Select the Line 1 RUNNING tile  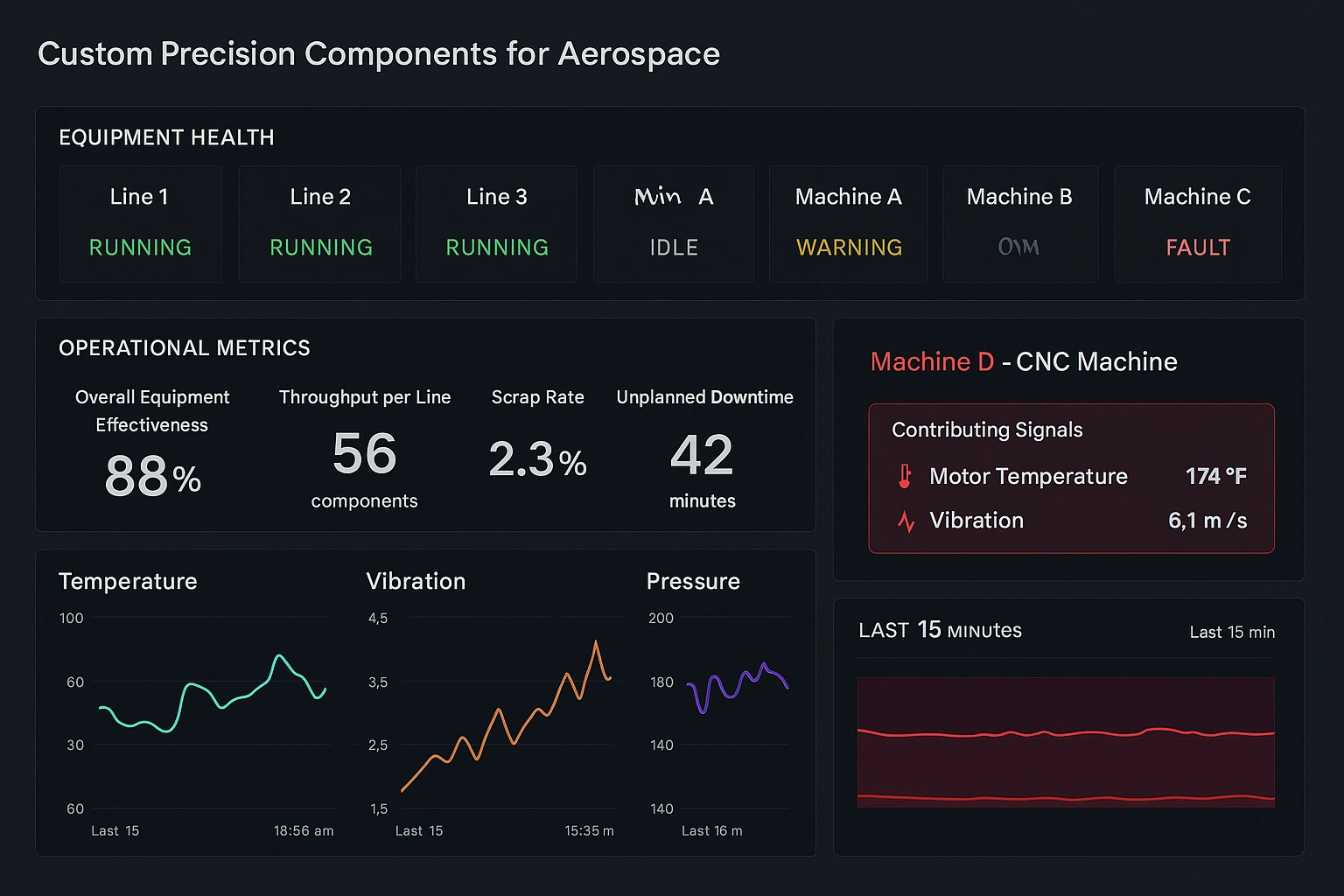(140, 223)
